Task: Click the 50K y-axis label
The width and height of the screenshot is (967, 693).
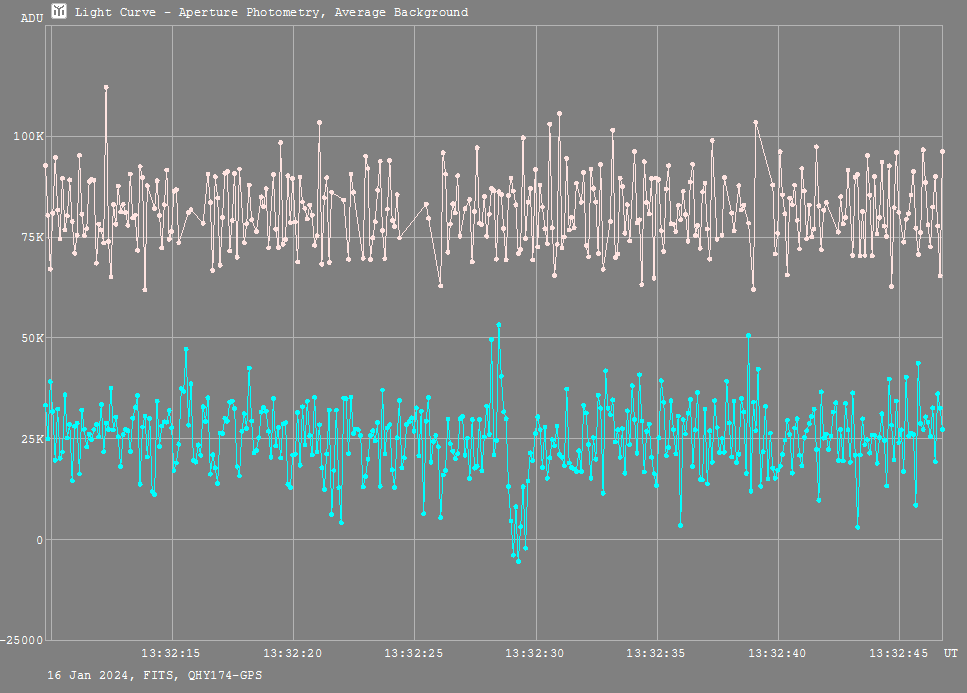Action: (x=32, y=338)
